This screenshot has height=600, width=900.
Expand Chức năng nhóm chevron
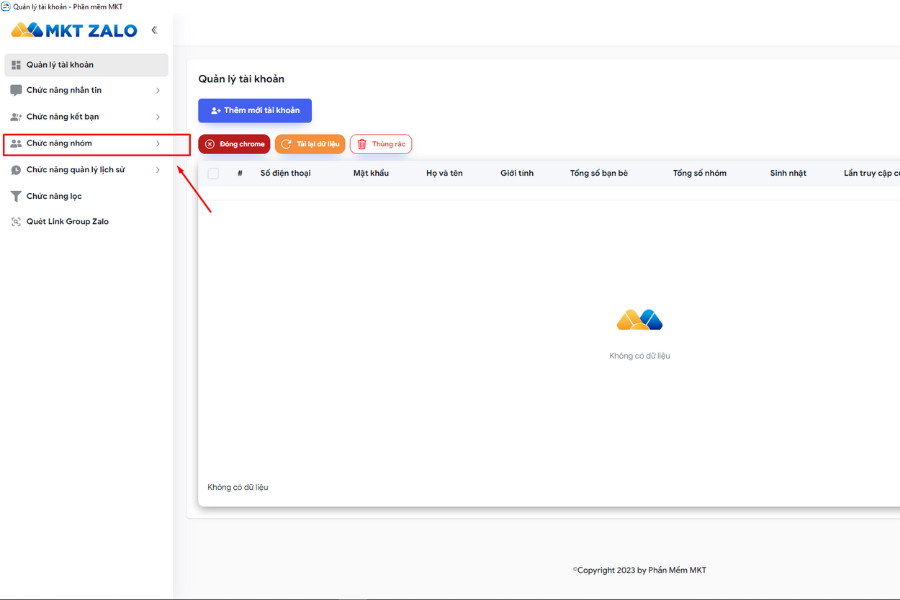pyautogui.click(x=158, y=144)
